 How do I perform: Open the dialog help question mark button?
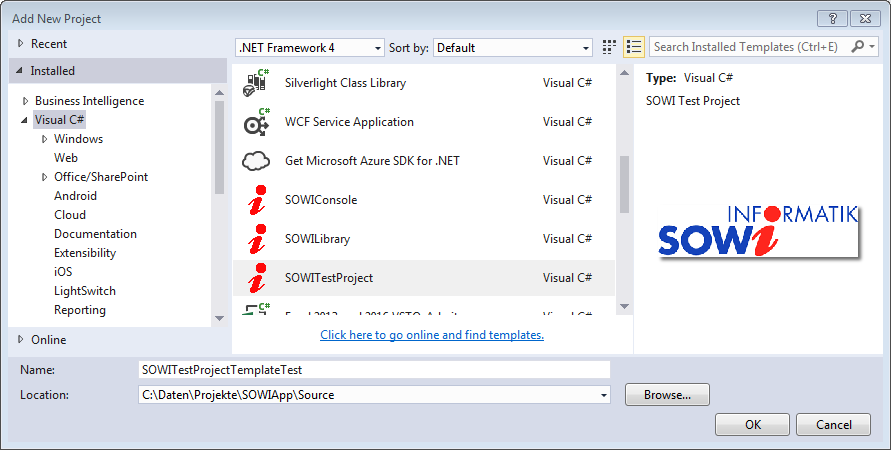(x=832, y=18)
